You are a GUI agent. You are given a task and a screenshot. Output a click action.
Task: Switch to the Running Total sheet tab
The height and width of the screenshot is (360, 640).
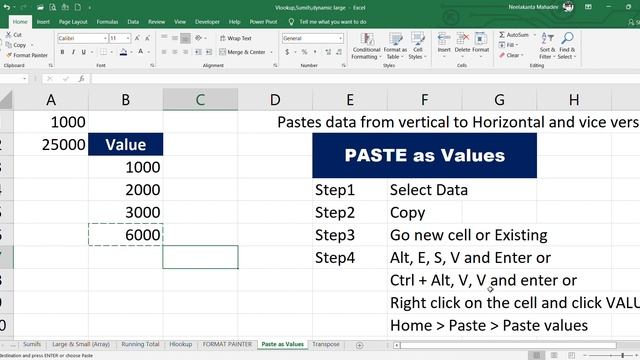[140, 344]
